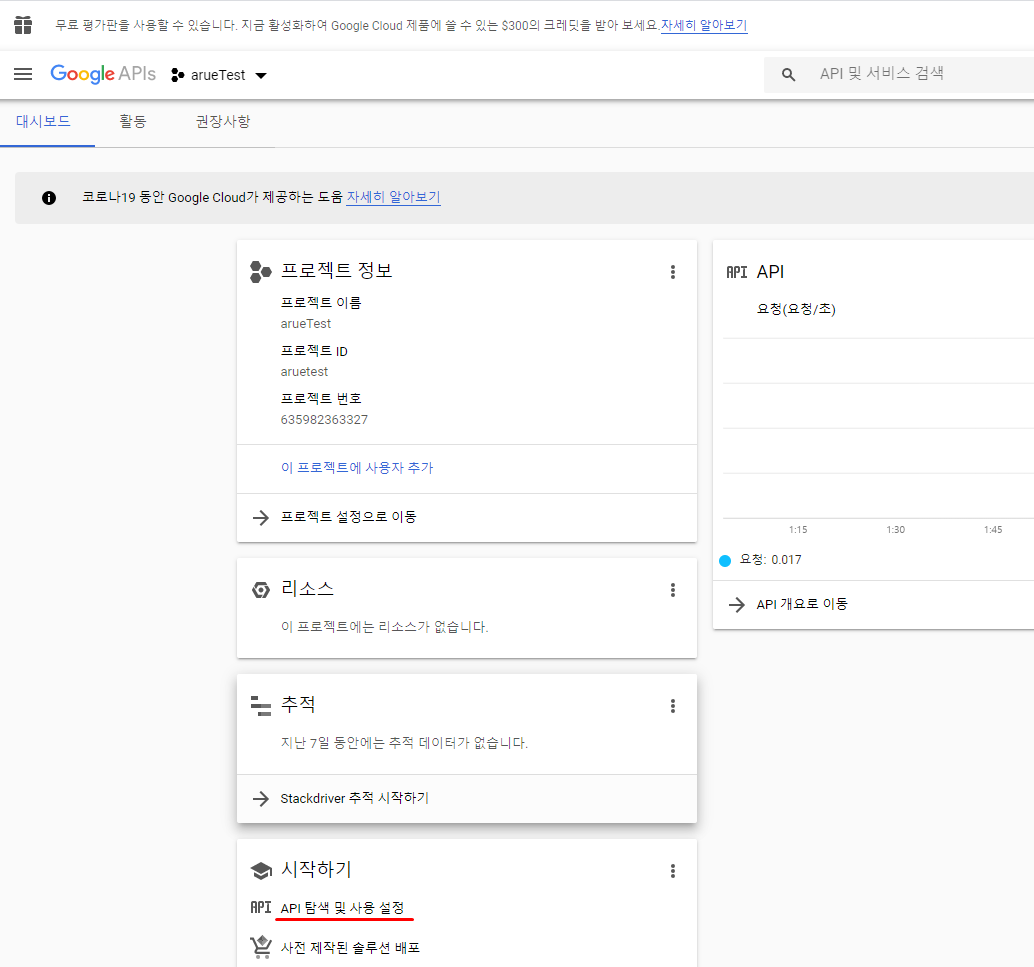Image resolution: width=1034 pixels, height=967 pixels.
Task: Click the graduation cap icon beside 시작하기
Action: (x=261, y=871)
